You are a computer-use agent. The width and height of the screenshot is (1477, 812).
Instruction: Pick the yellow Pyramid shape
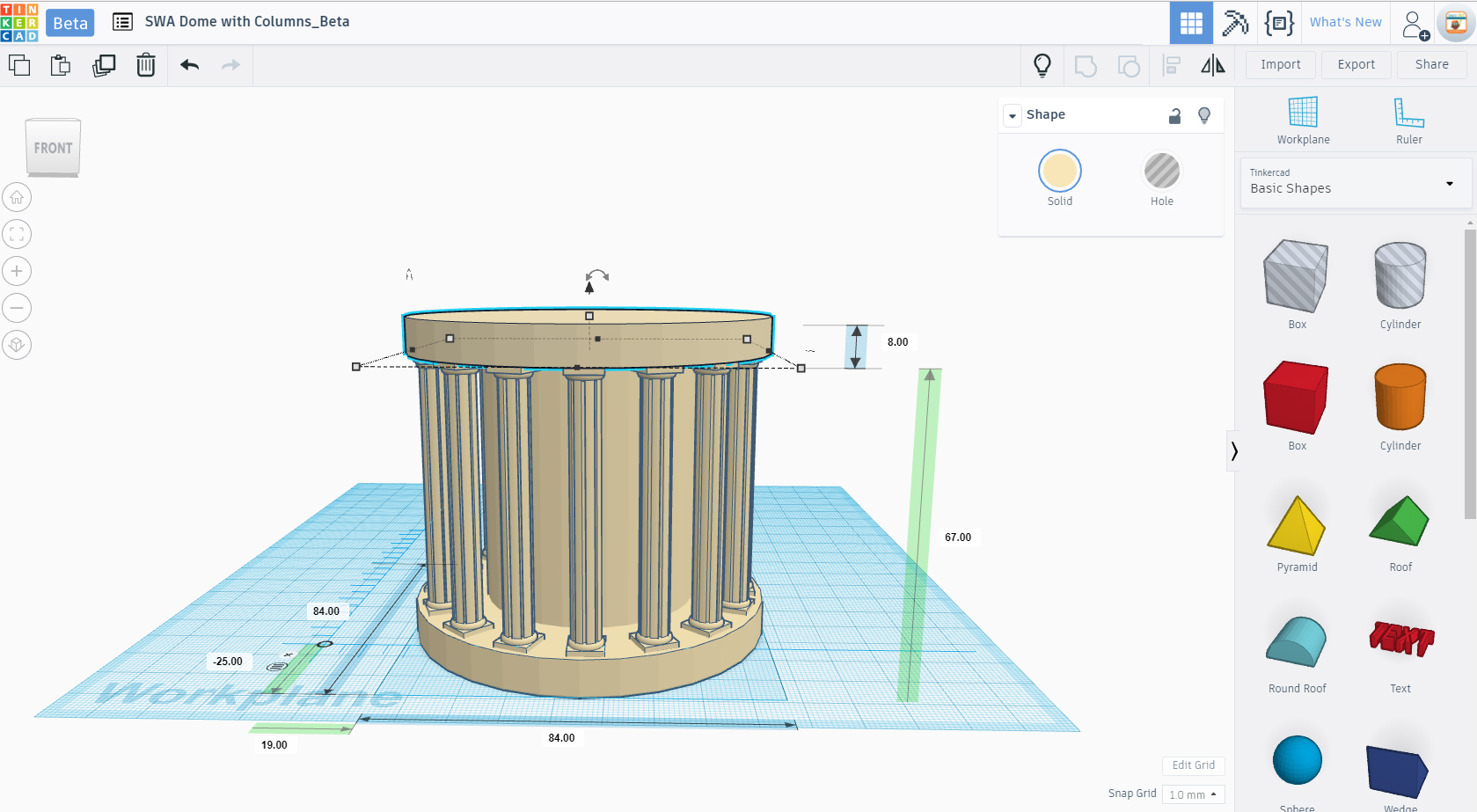click(x=1296, y=526)
